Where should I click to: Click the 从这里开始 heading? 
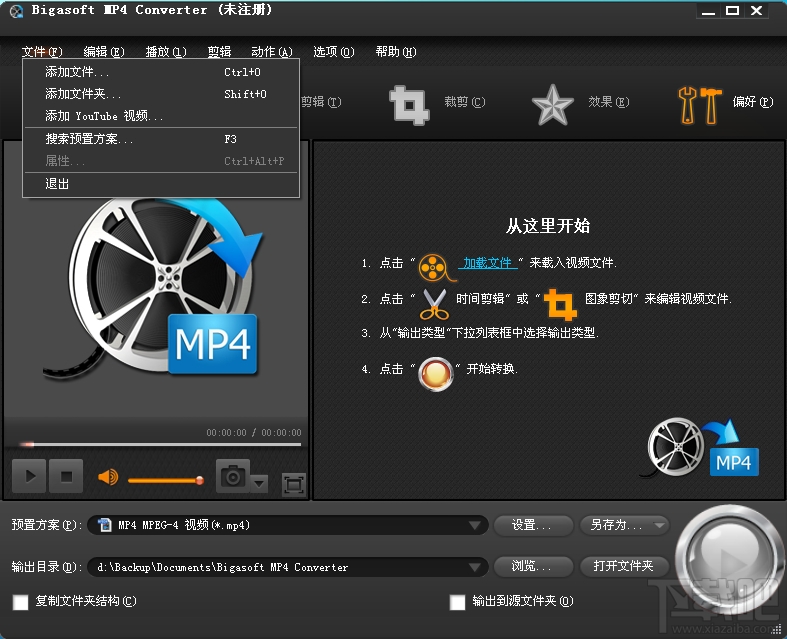[548, 226]
